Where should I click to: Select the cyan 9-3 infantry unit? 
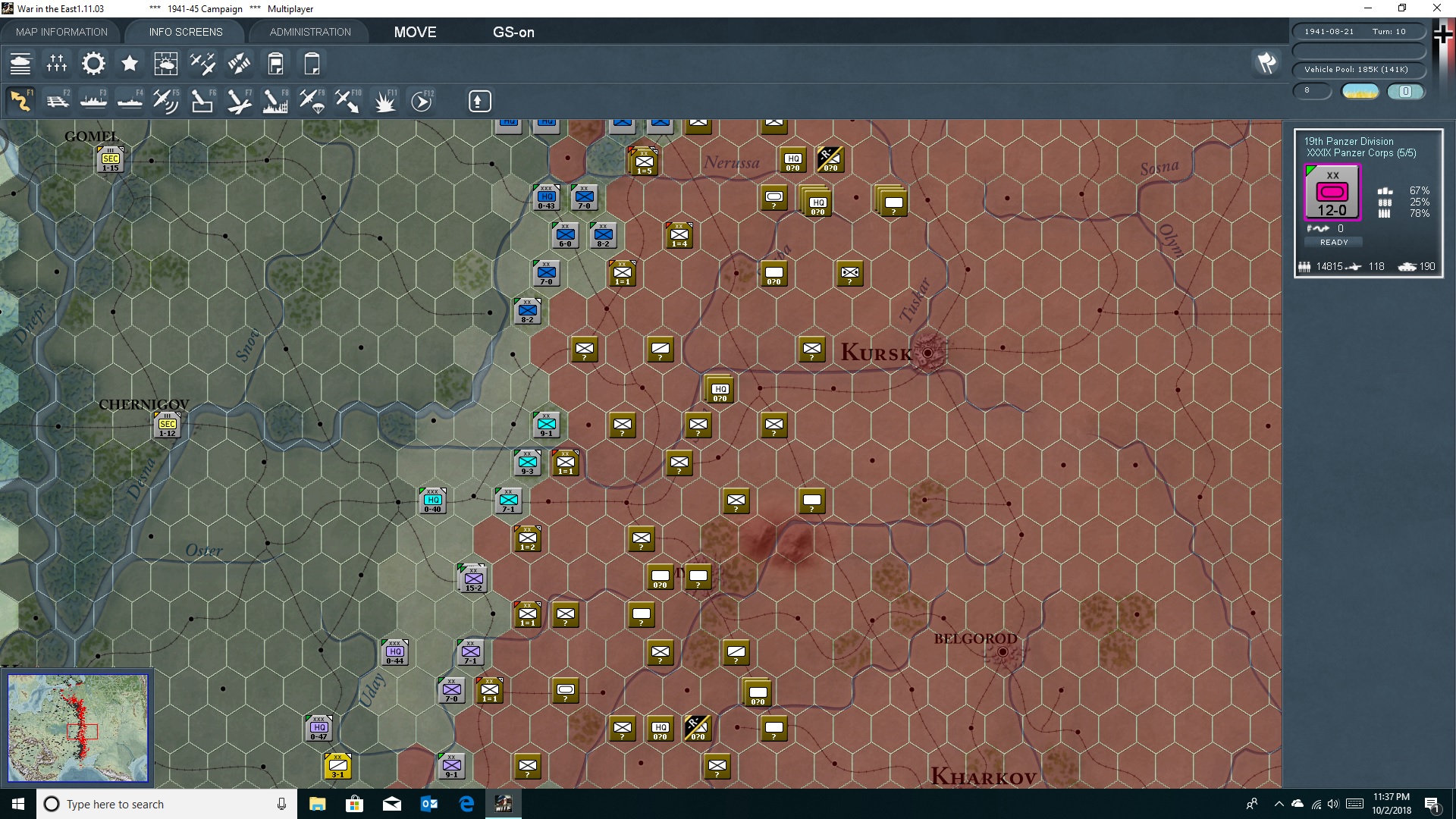tap(527, 463)
